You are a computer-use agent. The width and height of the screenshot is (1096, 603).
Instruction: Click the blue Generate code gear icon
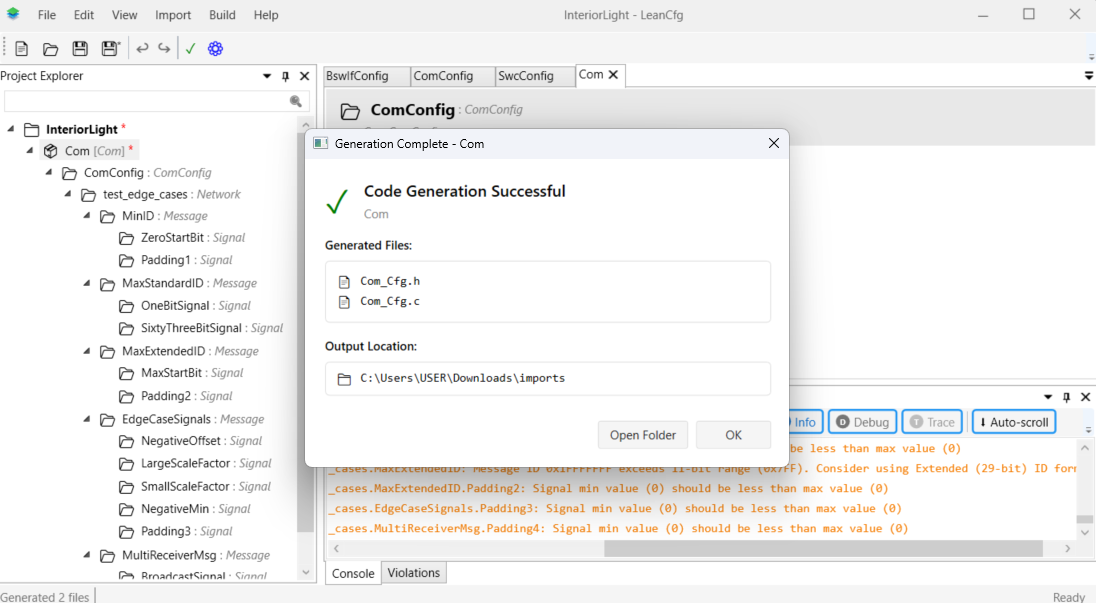coord(215,48)
